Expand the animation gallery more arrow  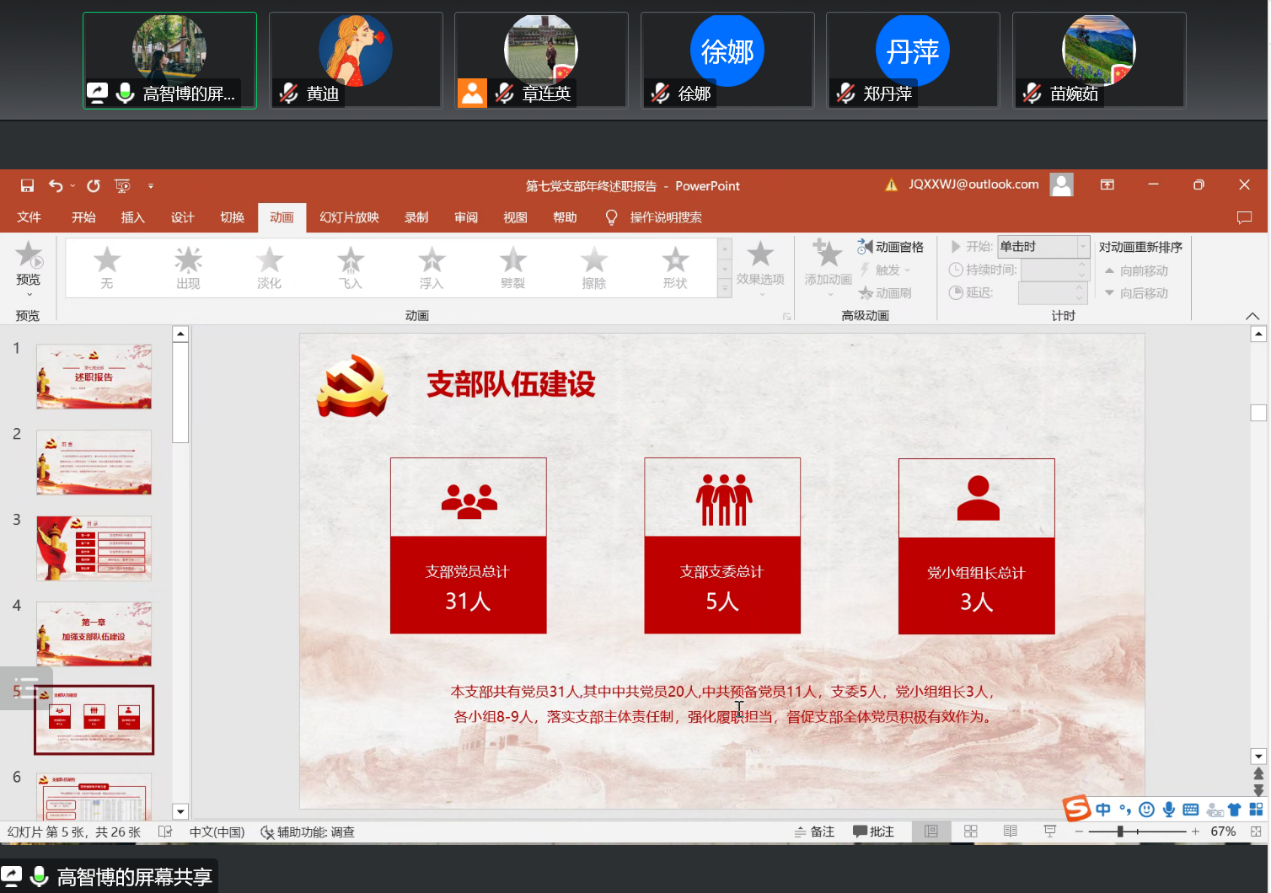click(725, 289)
